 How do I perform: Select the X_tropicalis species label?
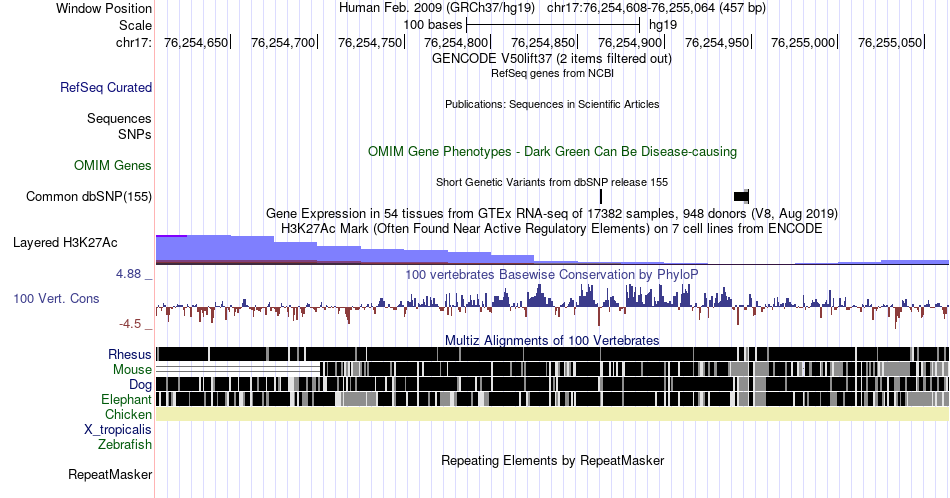(x=118, y=430)
